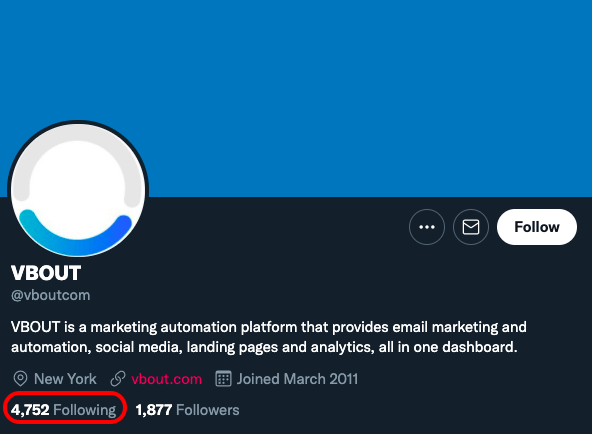The image size is (592, 434).
Task: Follow the VBOUT account
Action: click(537, 227)
